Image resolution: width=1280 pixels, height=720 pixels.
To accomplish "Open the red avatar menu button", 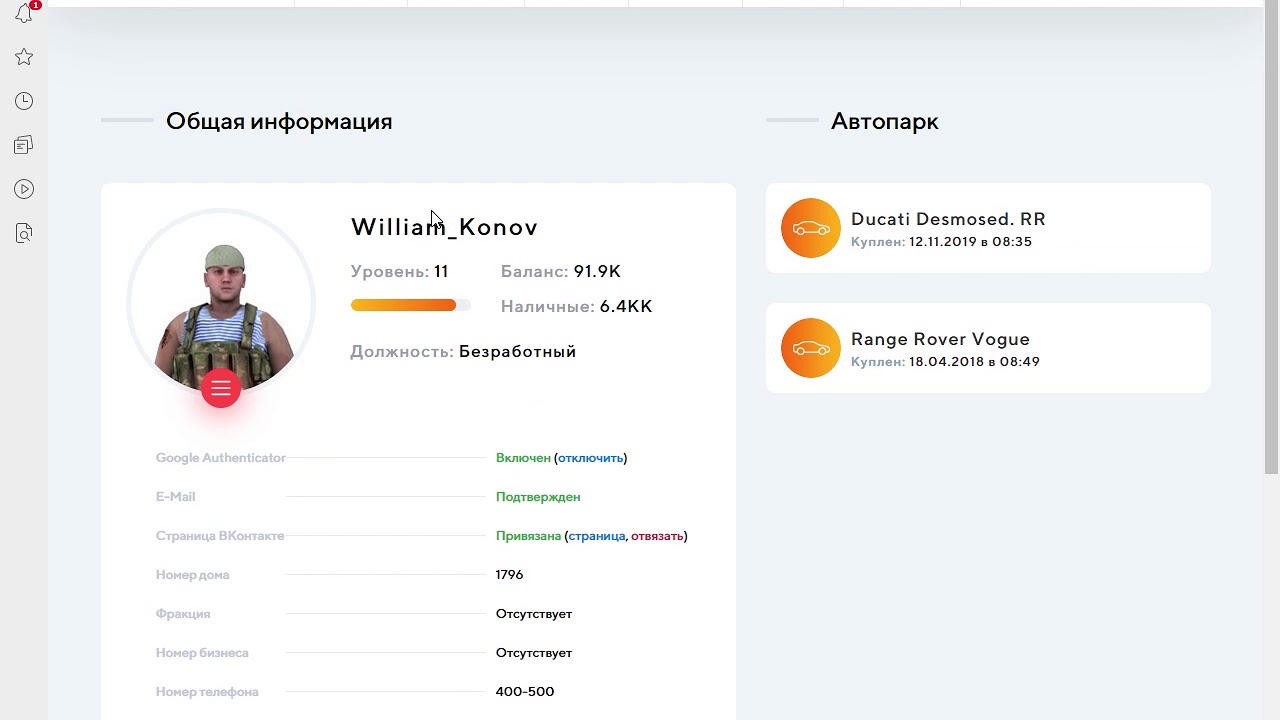I will tap(221, 388).
